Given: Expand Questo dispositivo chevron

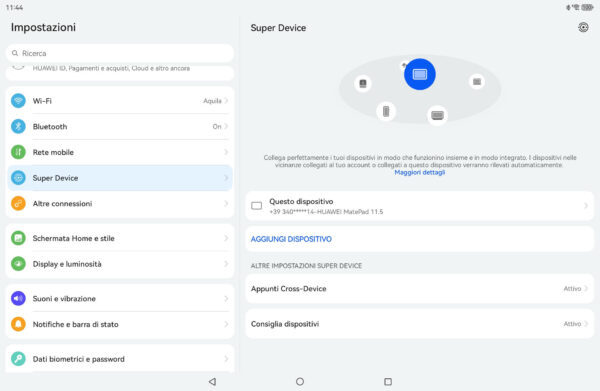Looking at the screenshot, I should coord(586,206).
